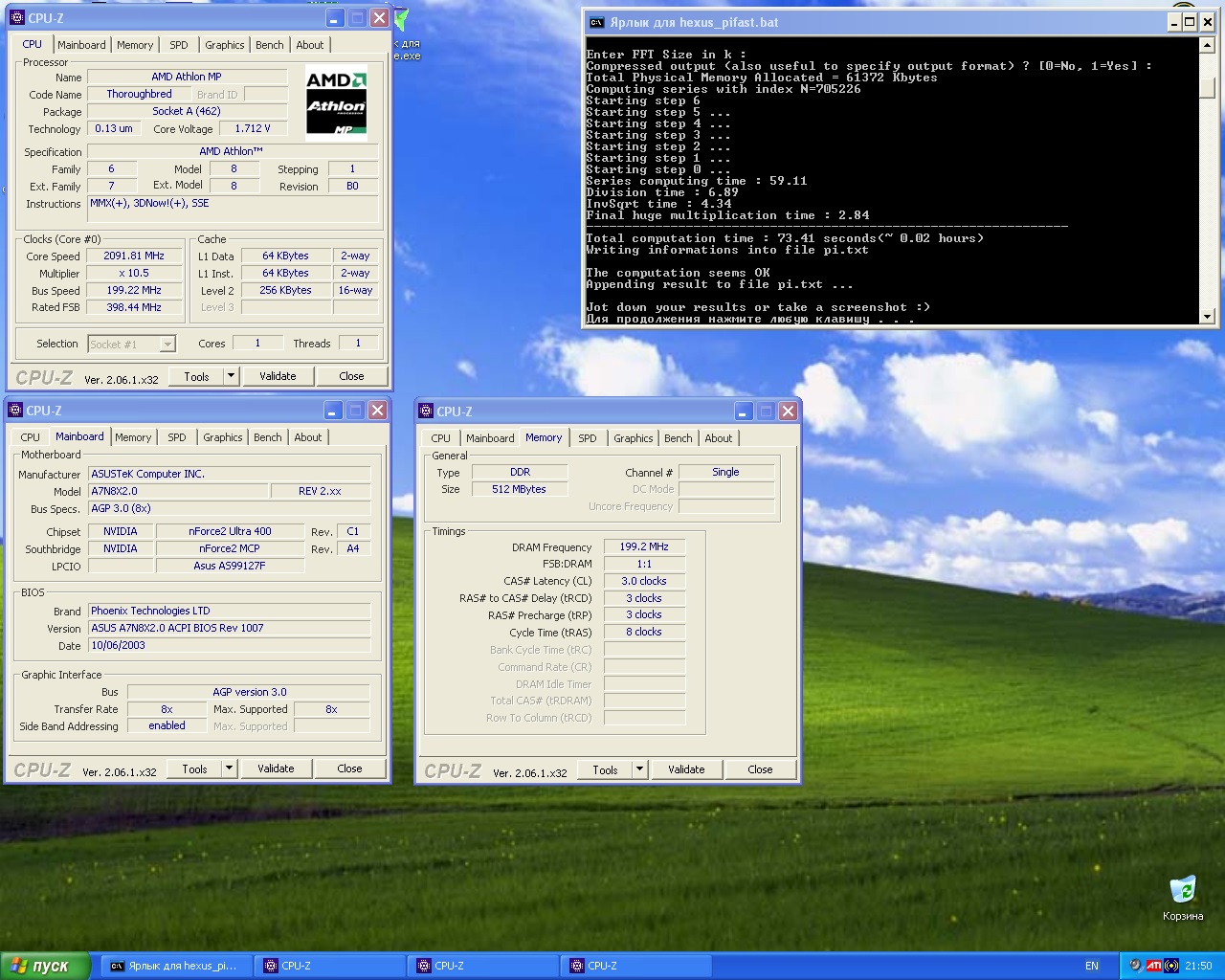Click the command prompt window title icon
This screenshot has height=980, width=1225.
pos(596,22)
